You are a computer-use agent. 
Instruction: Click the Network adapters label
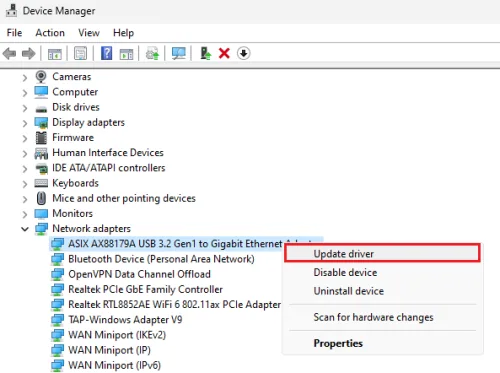91,229
